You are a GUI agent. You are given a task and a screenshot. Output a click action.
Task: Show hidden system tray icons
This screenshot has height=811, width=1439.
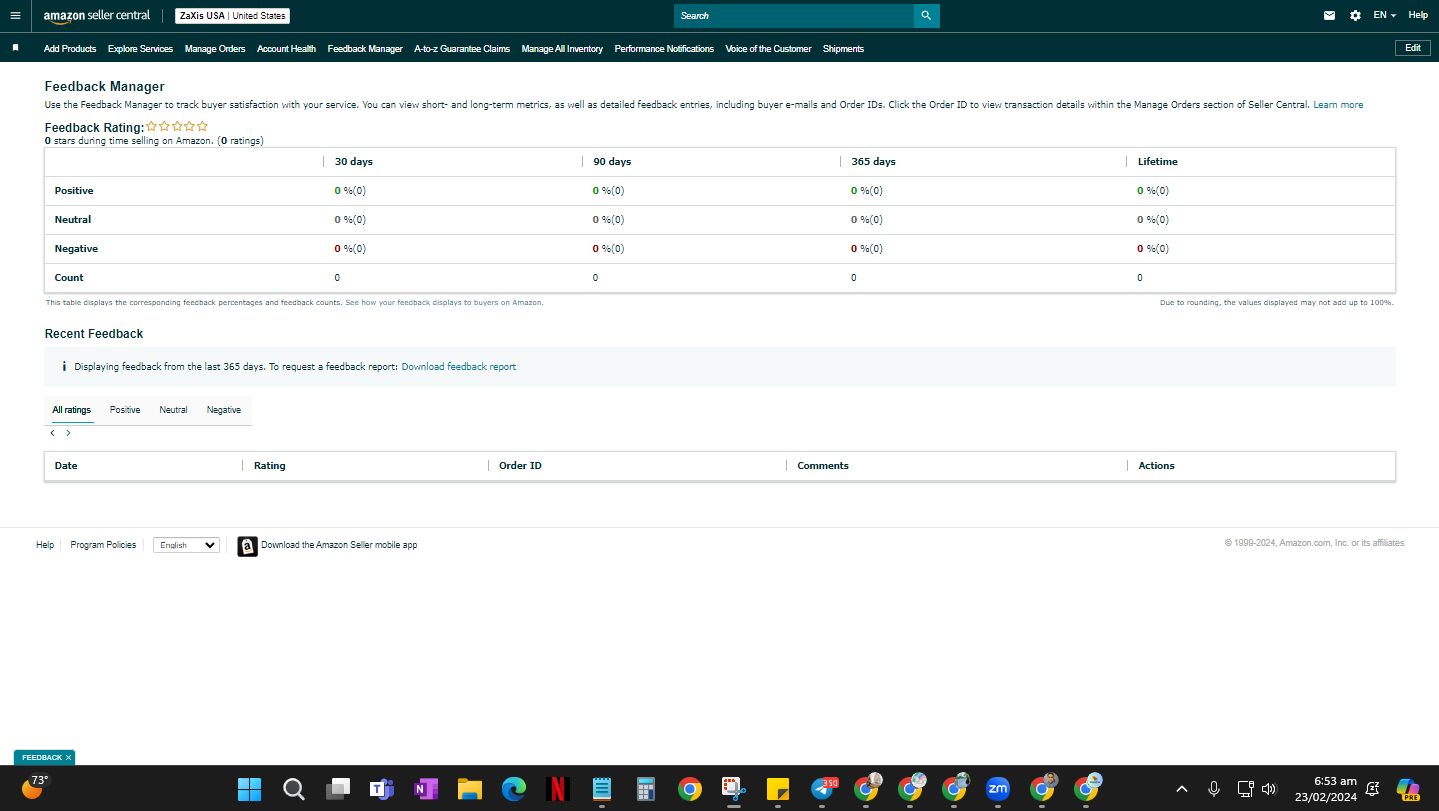click(1181, 789)
